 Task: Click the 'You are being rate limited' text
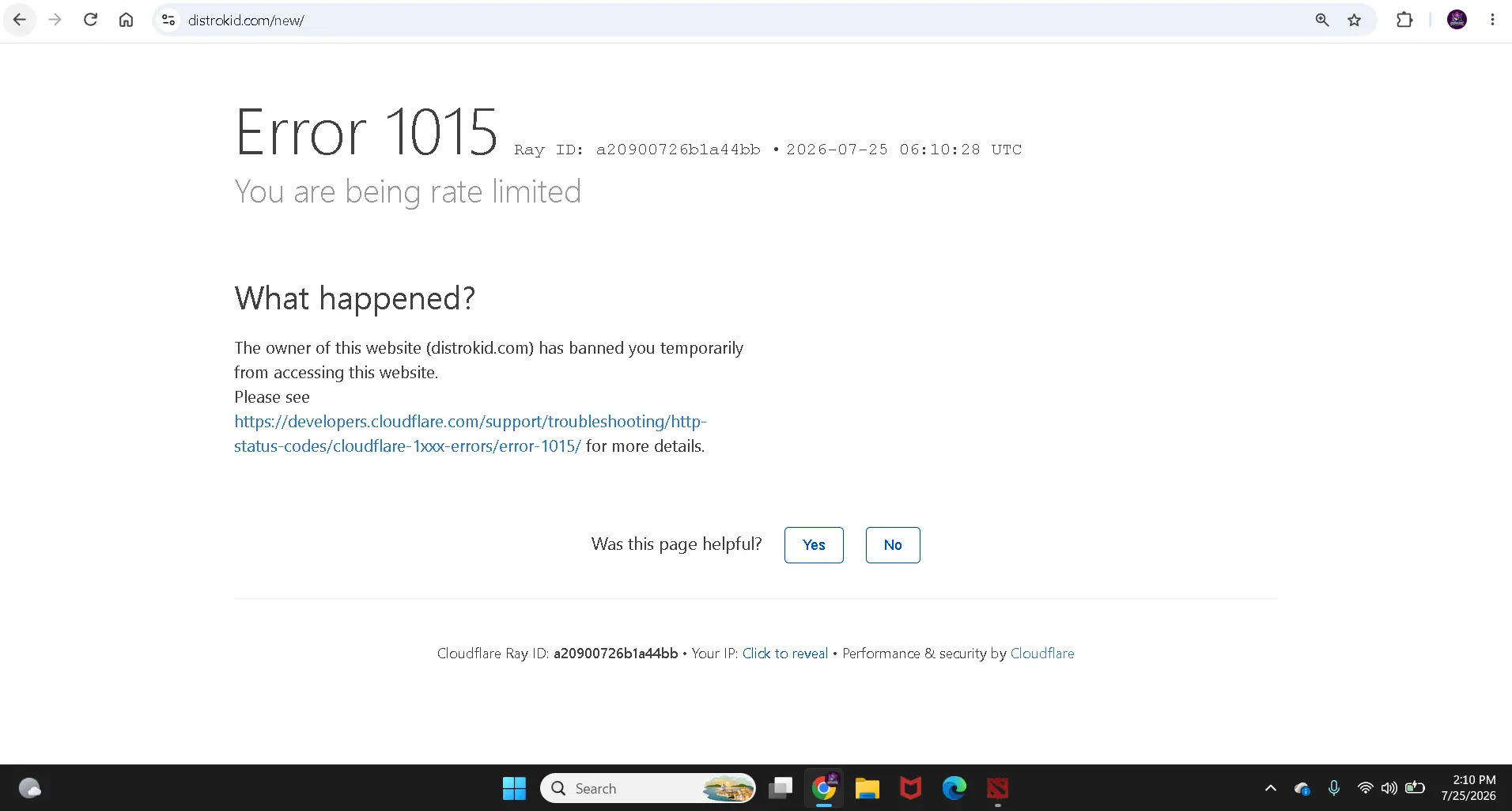(x=408, y=191)
